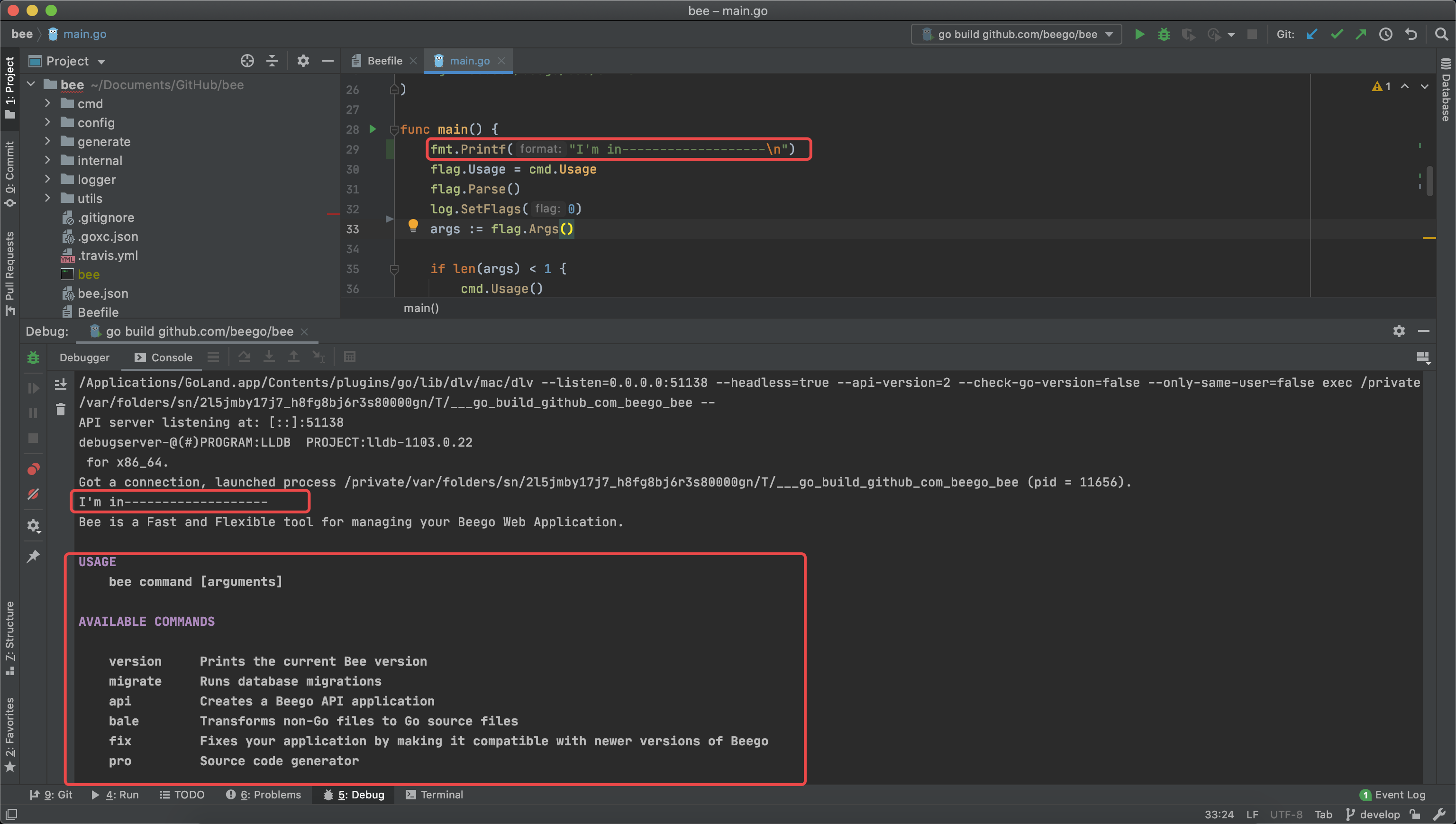Pin the Debug tool window
Screen dimensions: 1456x824
click(33, 555)
